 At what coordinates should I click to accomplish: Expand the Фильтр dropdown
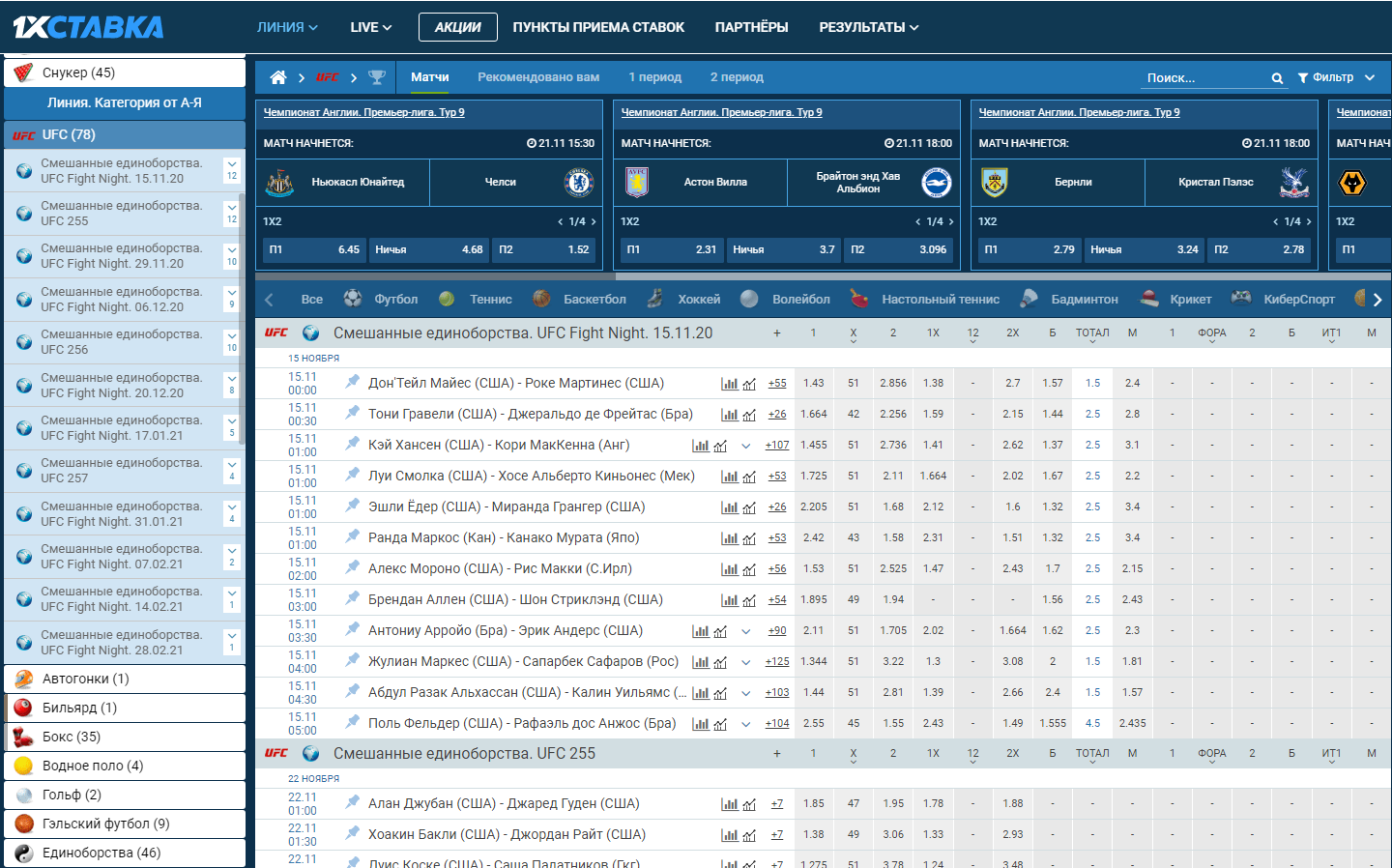pyautogui.click(x=1336, y=77)
